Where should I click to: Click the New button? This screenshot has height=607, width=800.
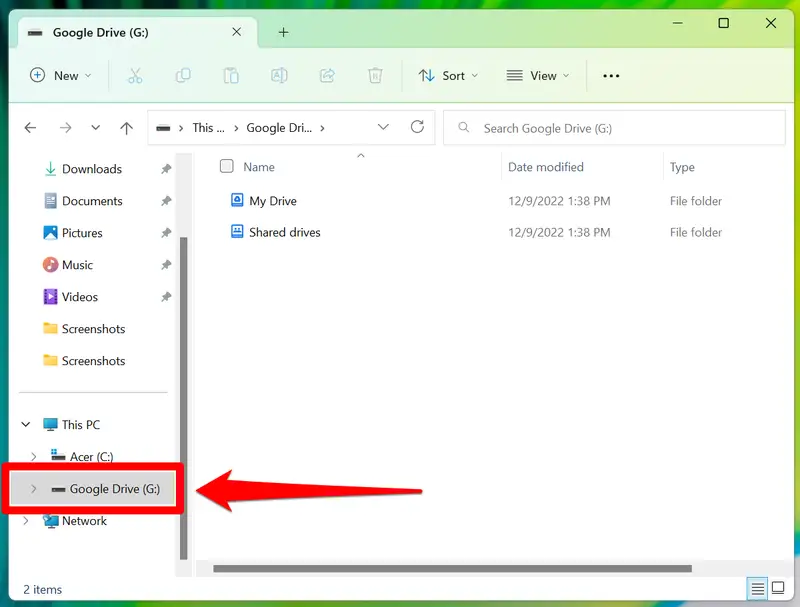tap(61, 76)
